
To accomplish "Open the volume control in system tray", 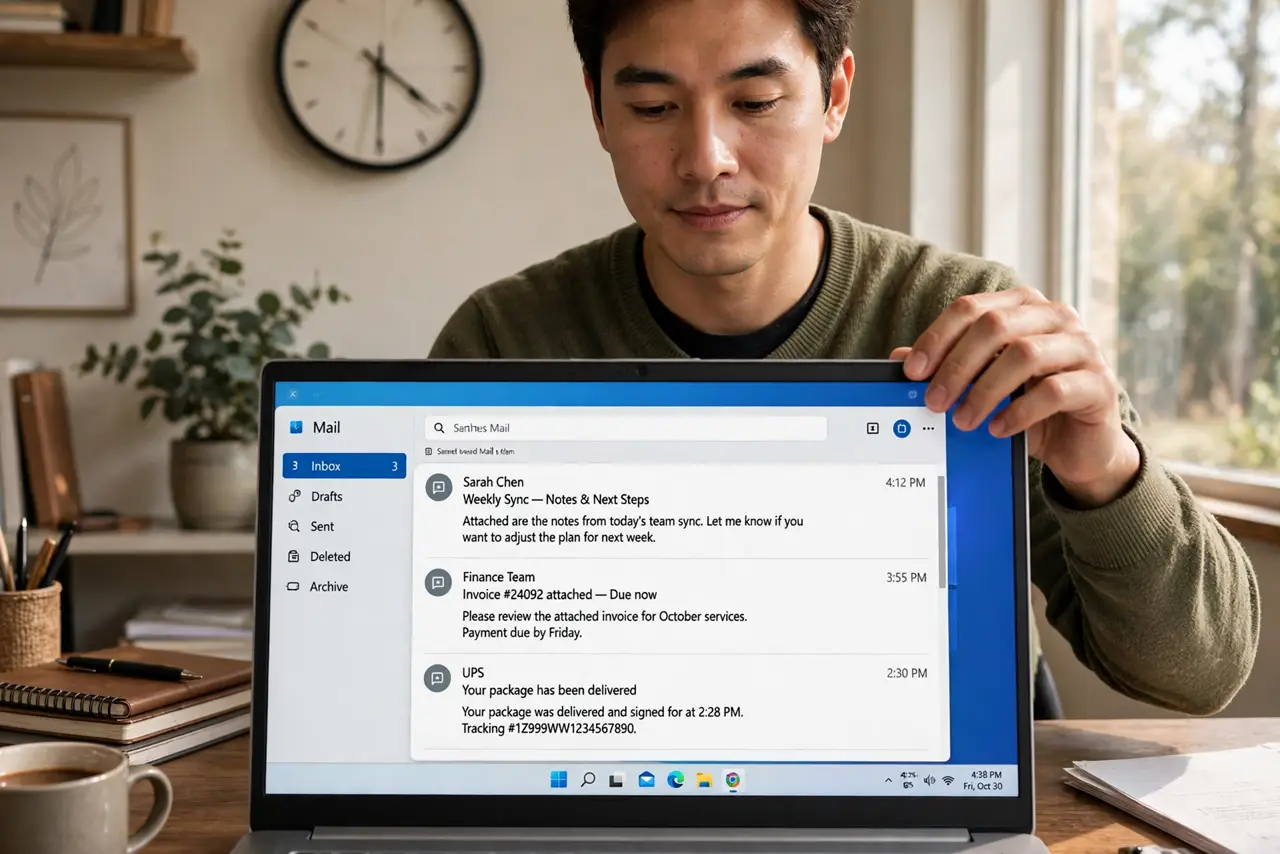I will [x=930, y=780].
